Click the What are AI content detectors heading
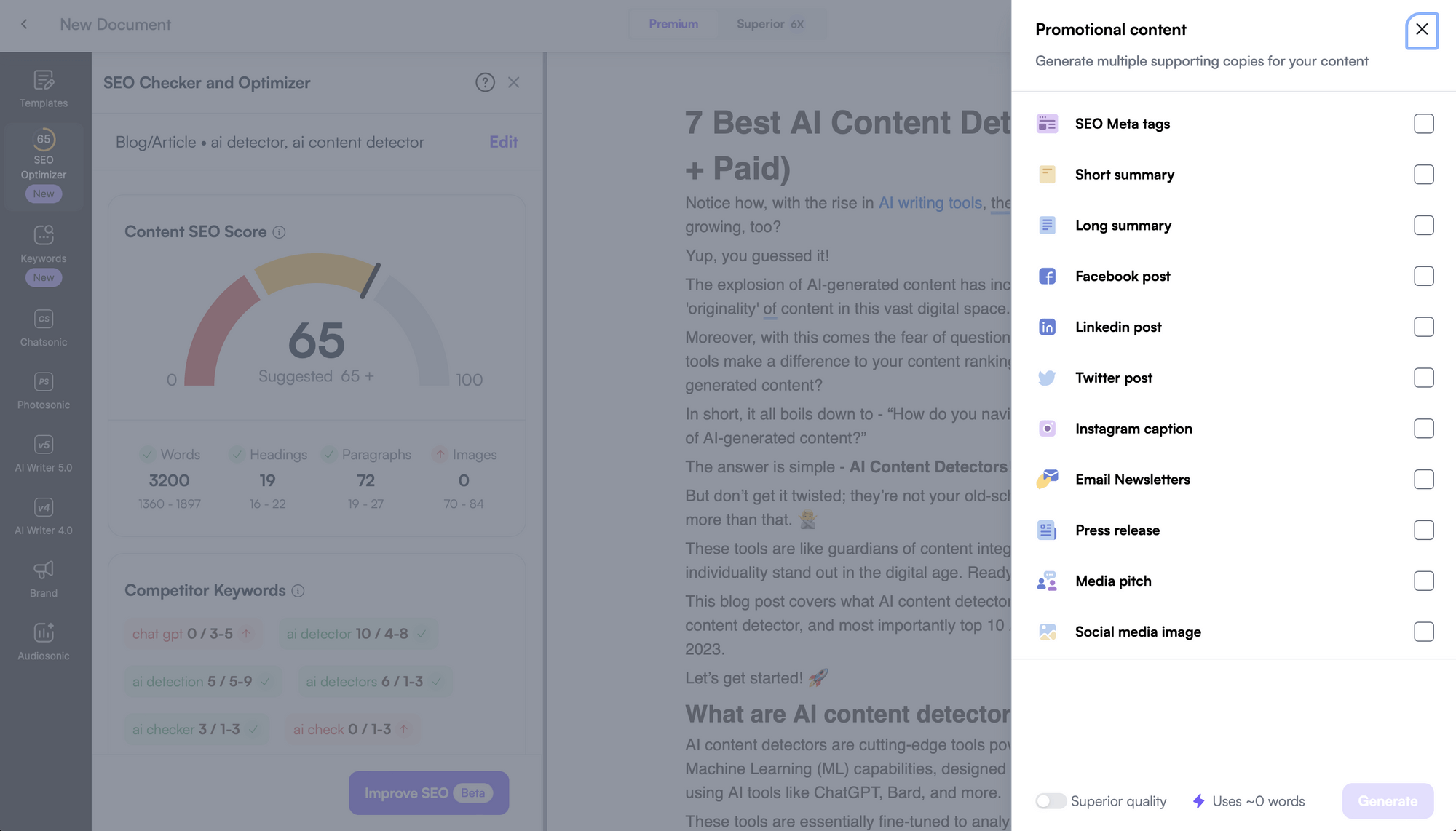Viewport: 1456px width, 831px height. click(x=847, y=715)
